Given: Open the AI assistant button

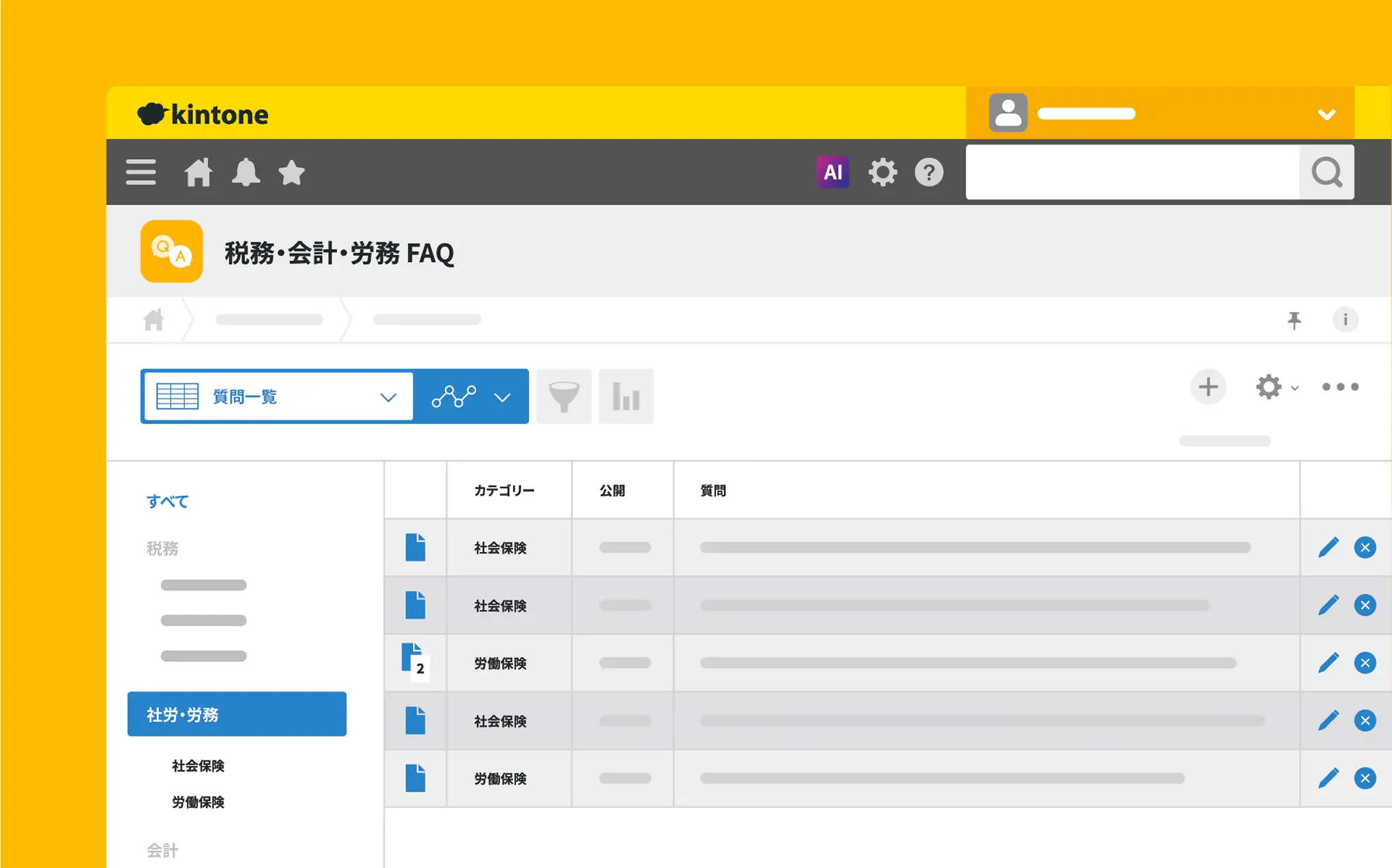Looking at the screenshot, I should pos(832,172).
